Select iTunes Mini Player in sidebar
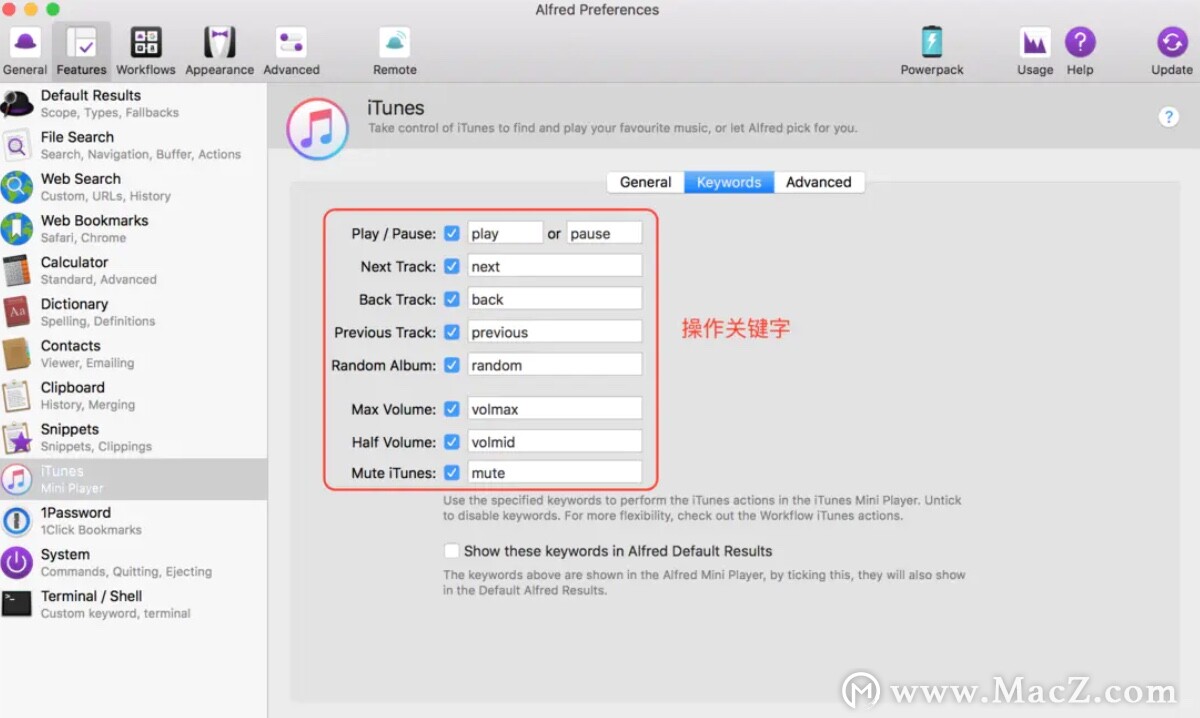 [x=134, y=479]
